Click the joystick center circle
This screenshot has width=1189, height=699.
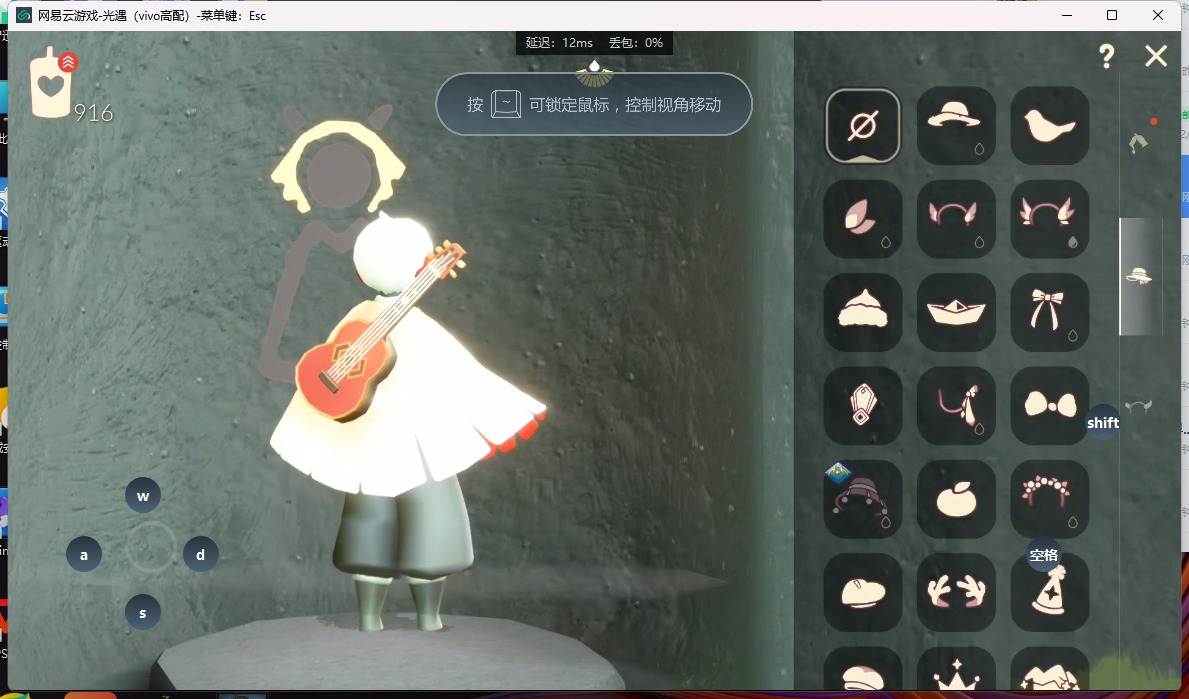click(150, 547)
